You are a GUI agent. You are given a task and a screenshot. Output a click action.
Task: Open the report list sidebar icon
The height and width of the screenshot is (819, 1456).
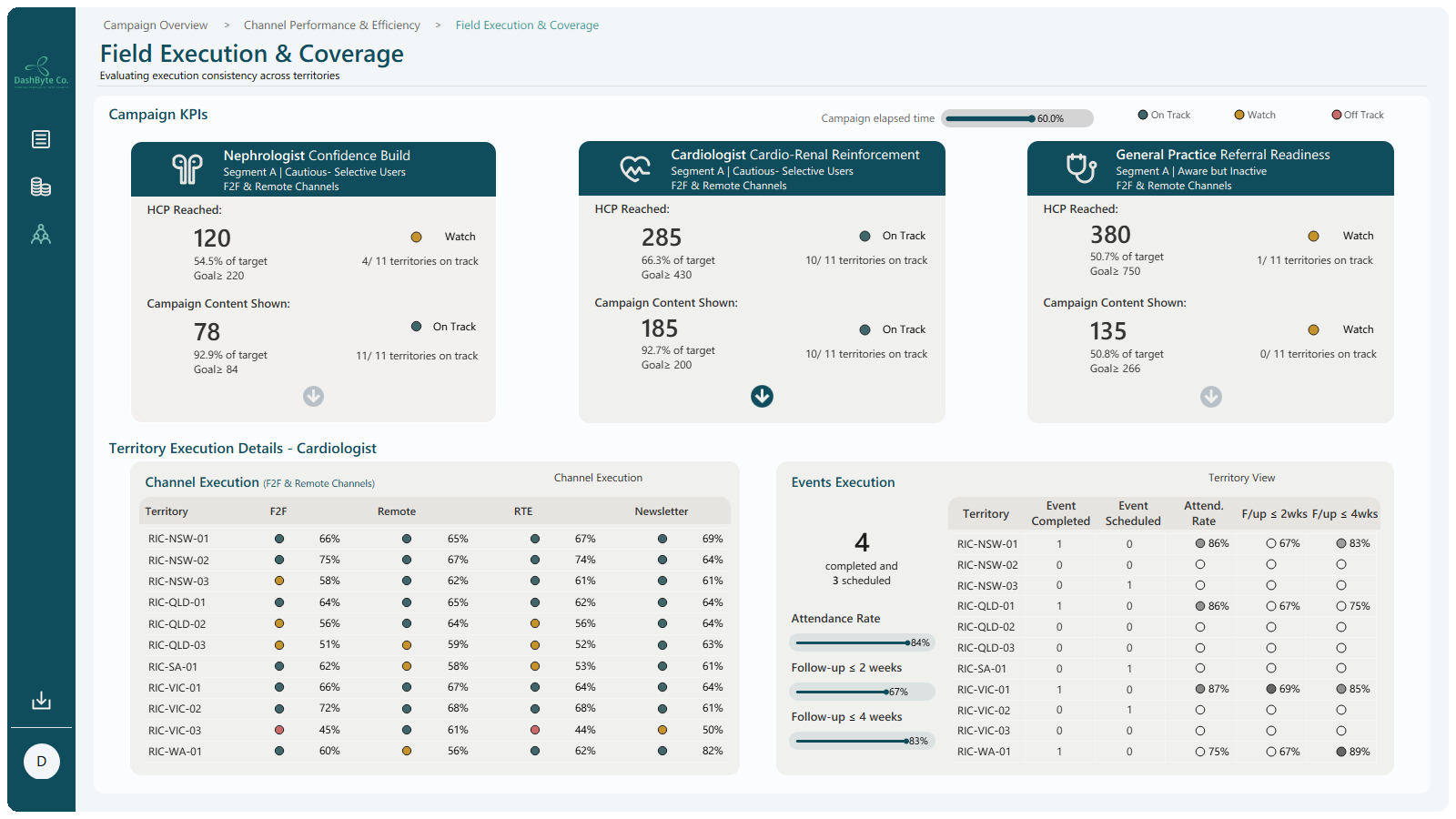pos(41,139)
